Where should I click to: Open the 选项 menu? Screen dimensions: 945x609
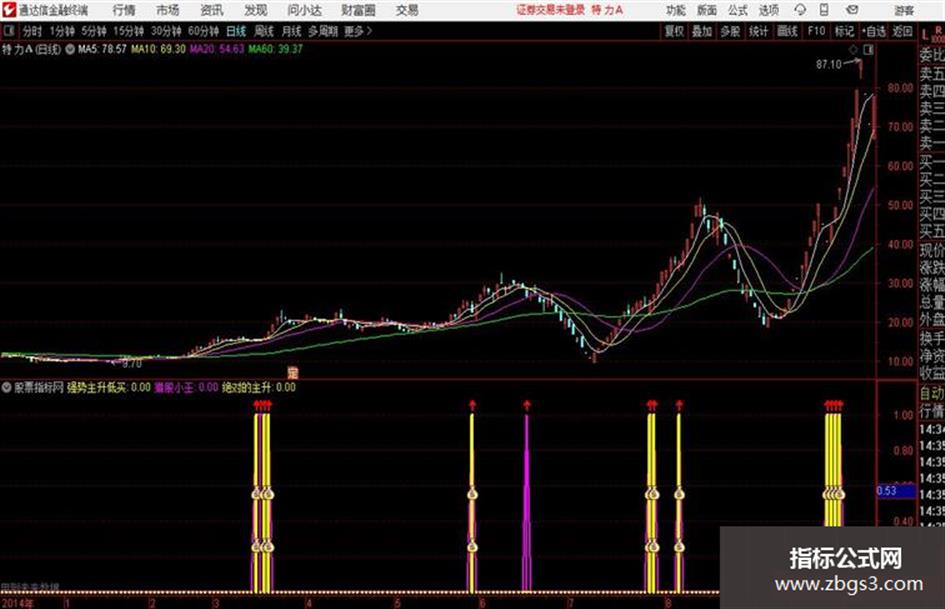click(768, 10)
